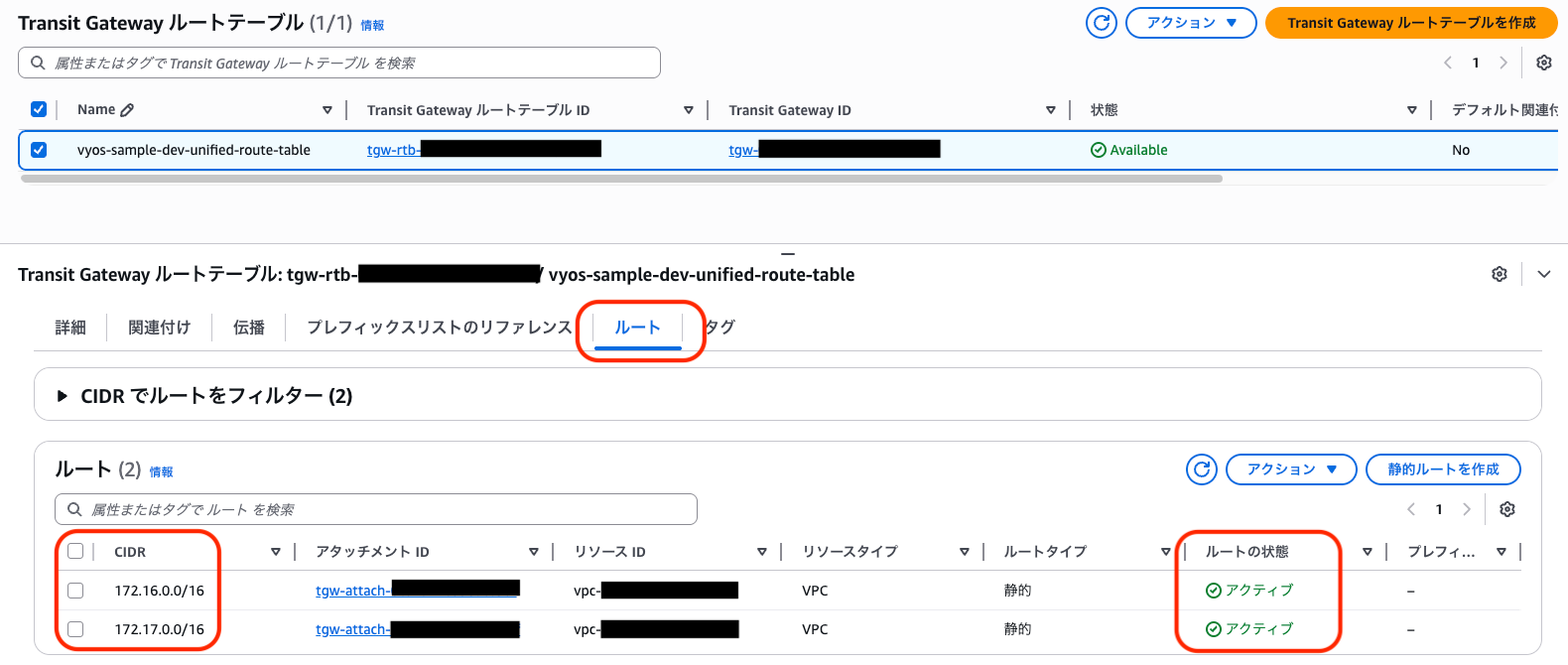This screenshot has width=1568, height=665.
Task: Click vyos-sample-dev-unified-route-table name cell
Action: tap(194, 150)
